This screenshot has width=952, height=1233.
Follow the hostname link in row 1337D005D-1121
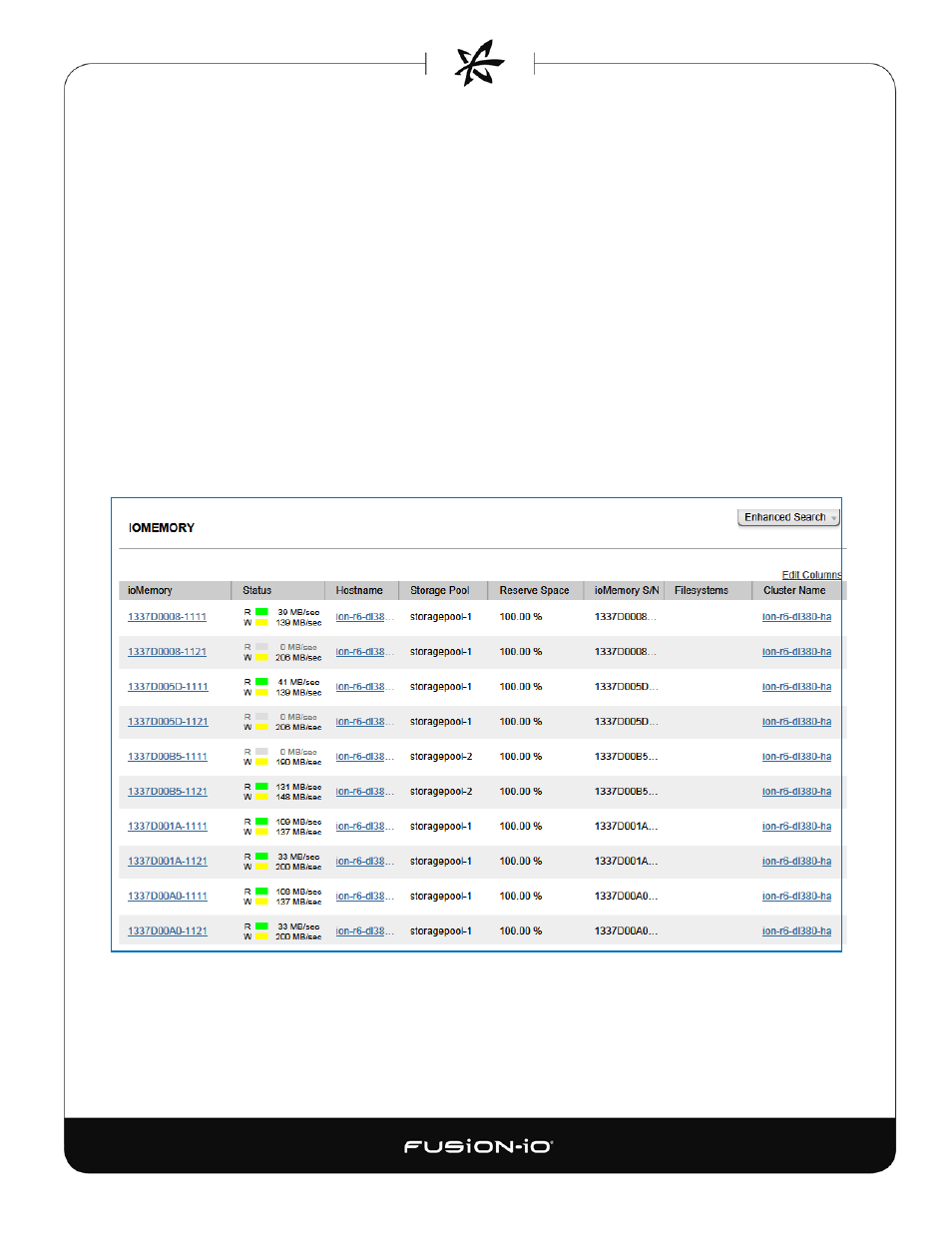pos(364,722)
